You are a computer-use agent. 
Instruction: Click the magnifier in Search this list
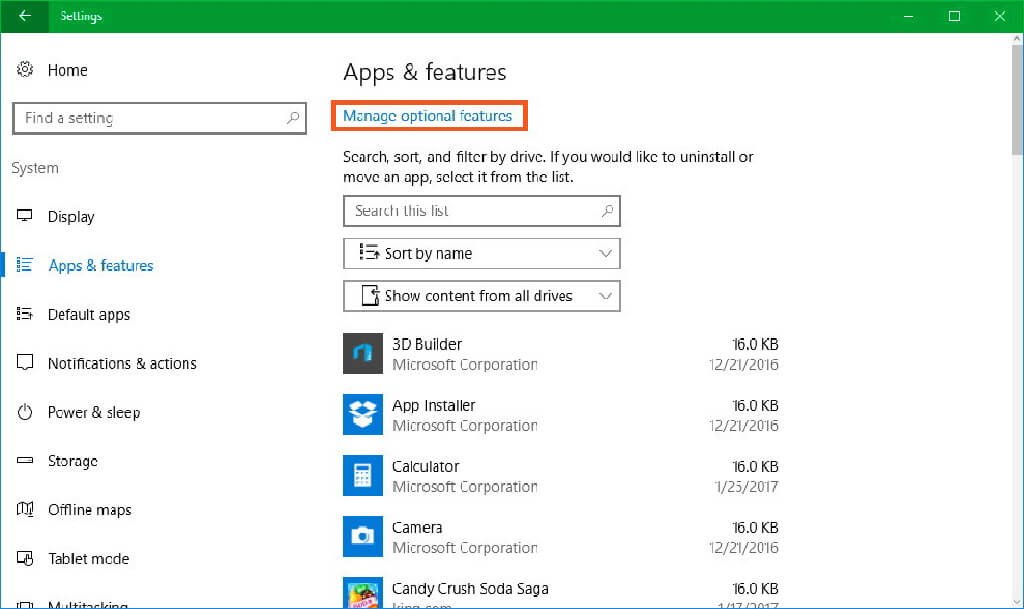click(607, 211)
